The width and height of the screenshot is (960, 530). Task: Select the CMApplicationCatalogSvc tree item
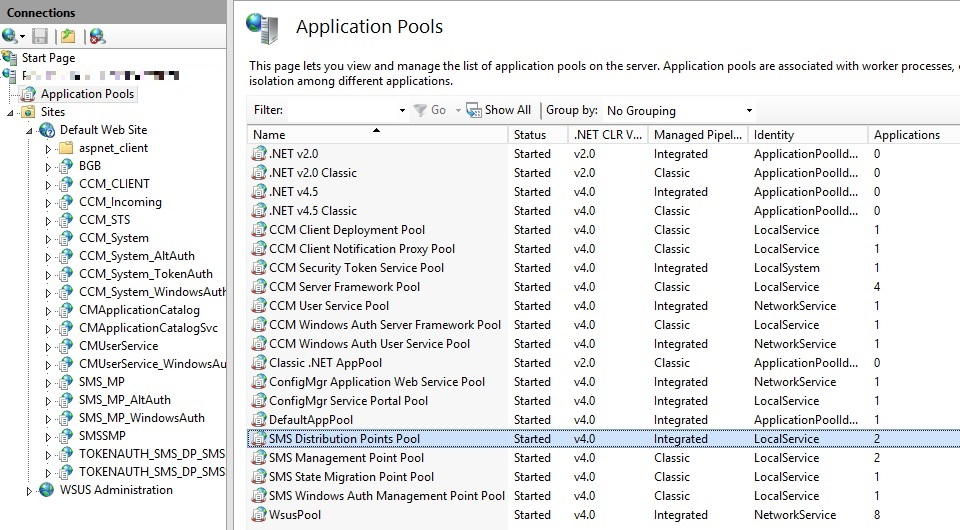click(148, 328)
